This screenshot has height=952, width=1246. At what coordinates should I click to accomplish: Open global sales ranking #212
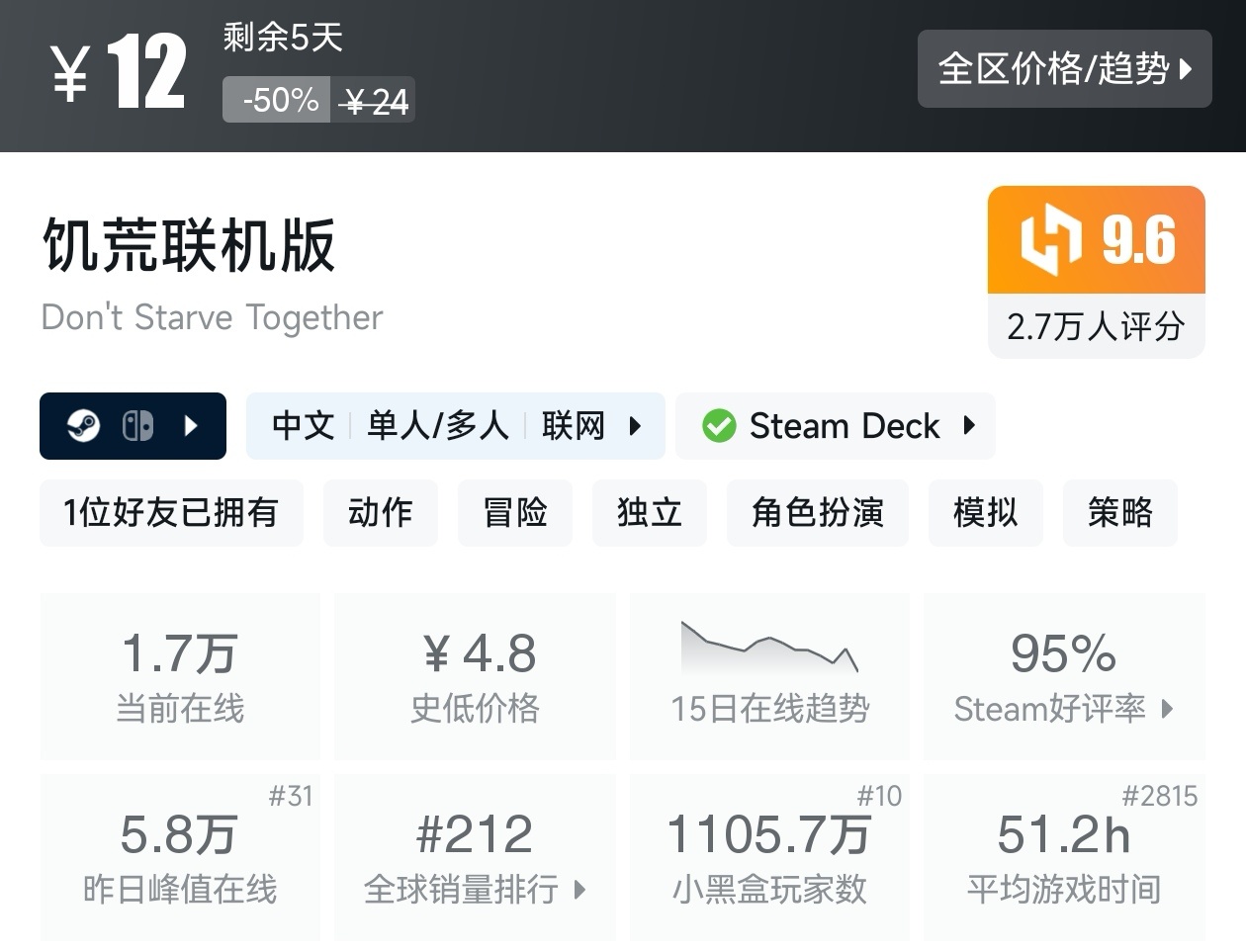(x=475, y=857)
